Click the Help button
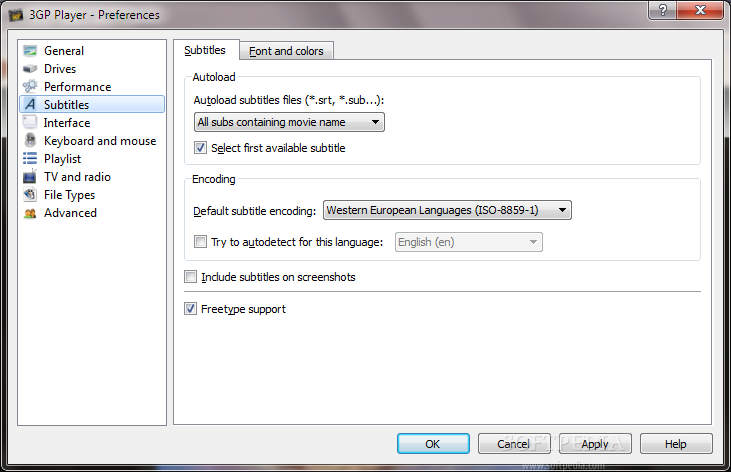The image size is (731, 472). [x=676, y=444]
